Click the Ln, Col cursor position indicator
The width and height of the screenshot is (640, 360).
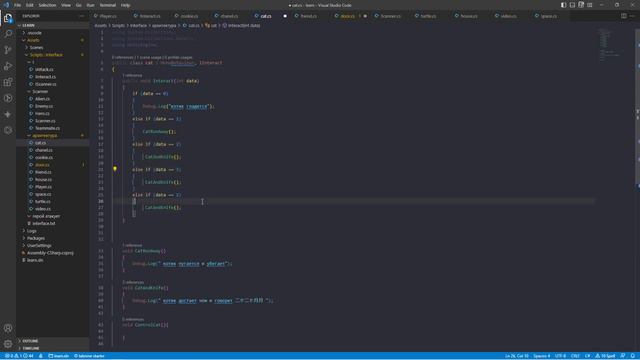pos(517,356)
